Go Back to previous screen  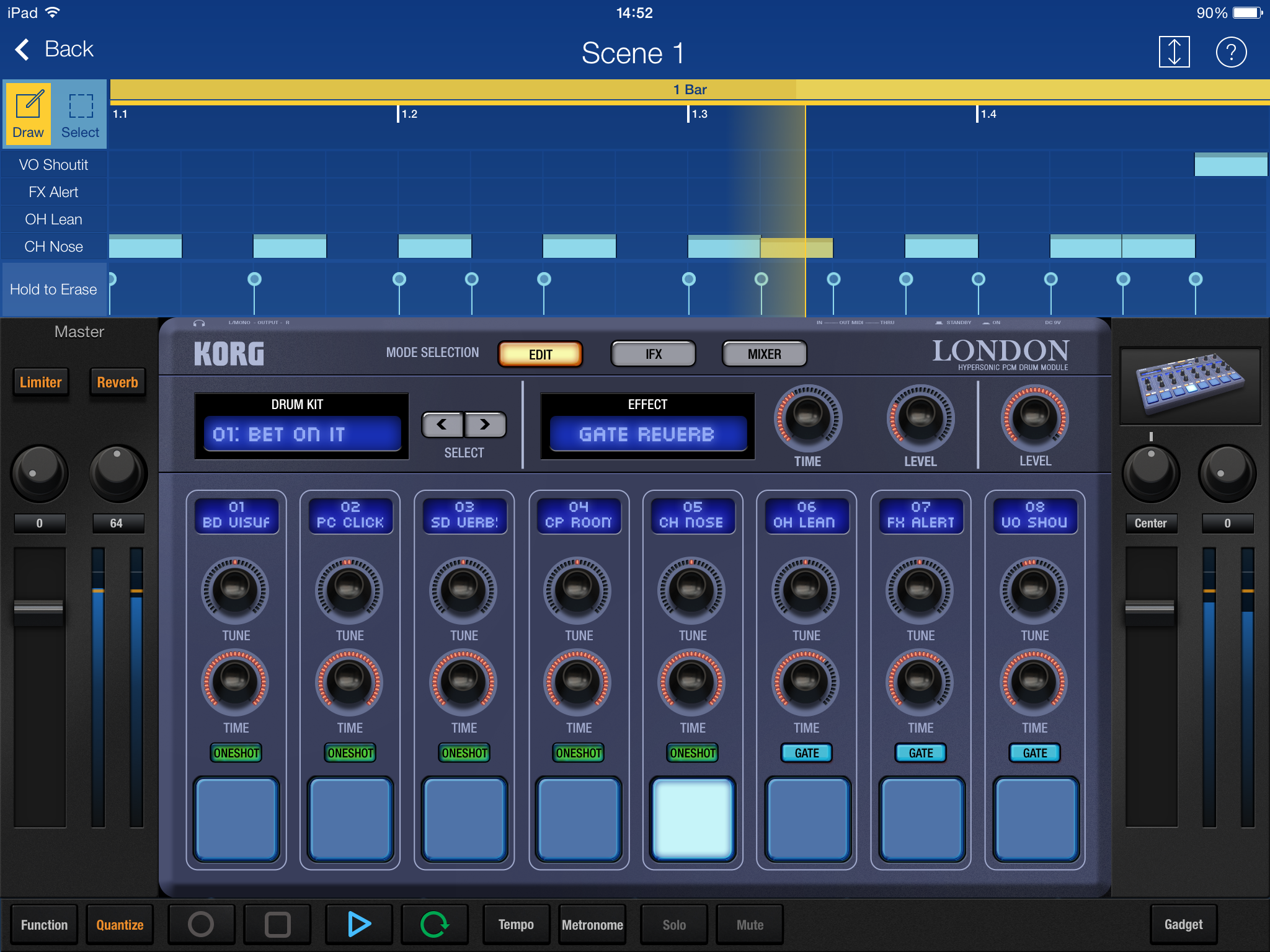[55, 50]
